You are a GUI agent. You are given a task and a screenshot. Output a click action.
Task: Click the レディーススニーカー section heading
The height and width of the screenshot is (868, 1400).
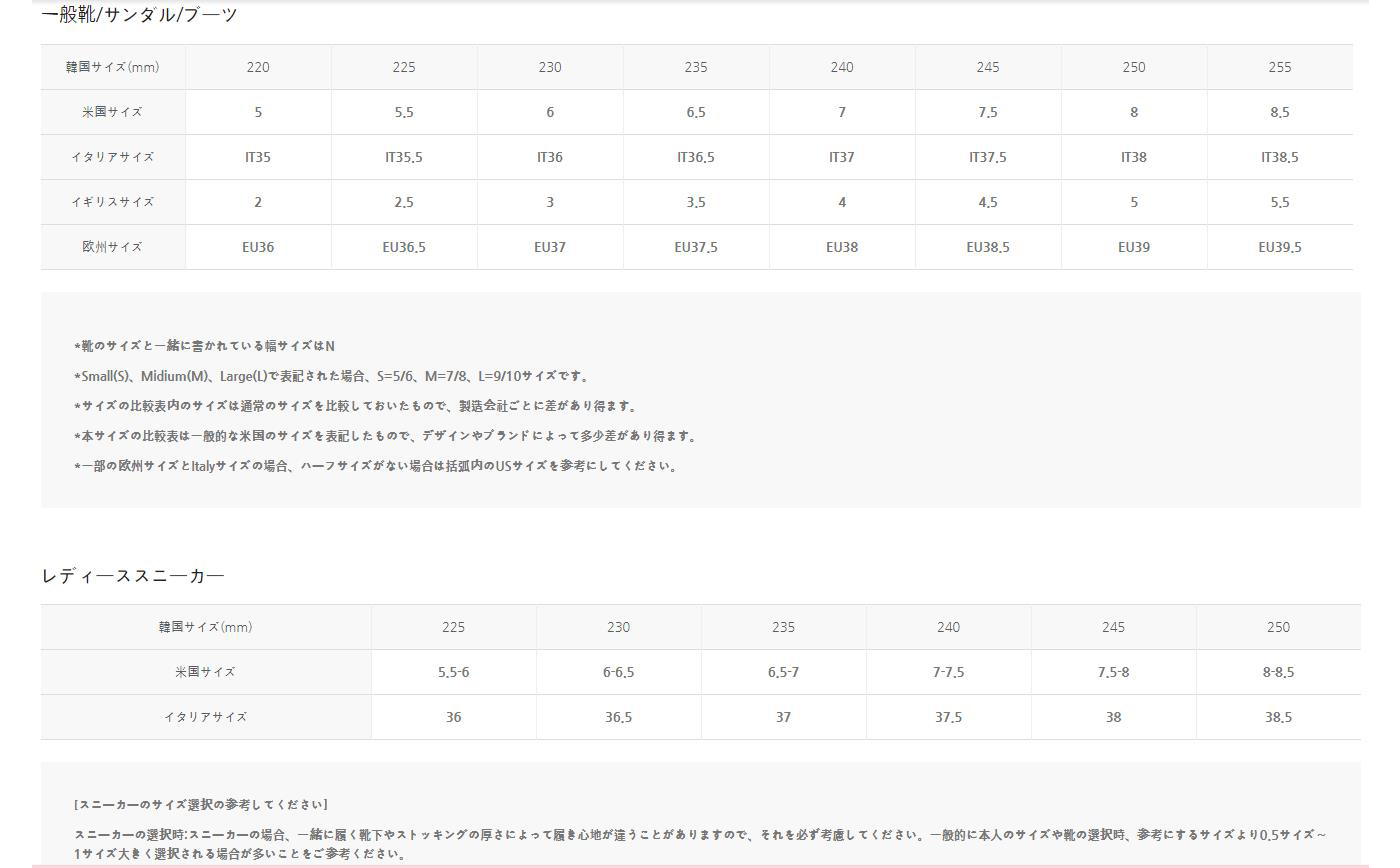pyautogui.click(x=134, y=575)
